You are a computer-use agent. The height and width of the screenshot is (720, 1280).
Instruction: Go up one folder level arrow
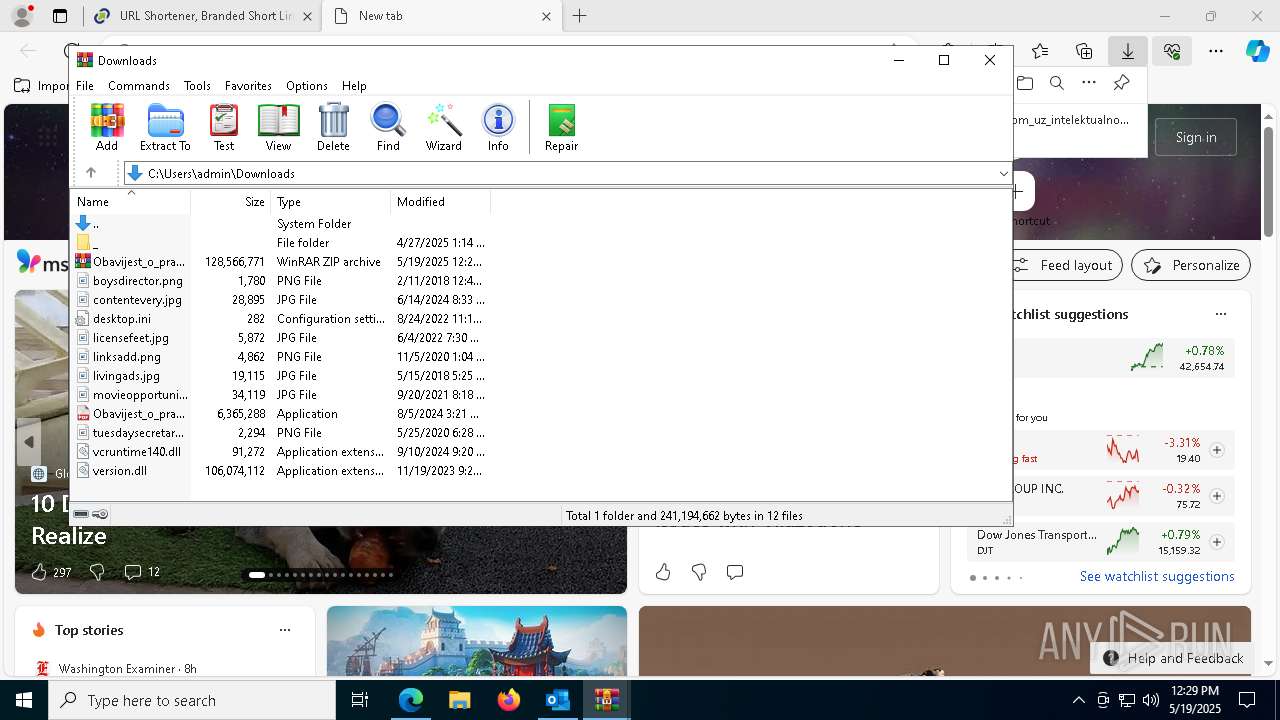coord(91,173)
